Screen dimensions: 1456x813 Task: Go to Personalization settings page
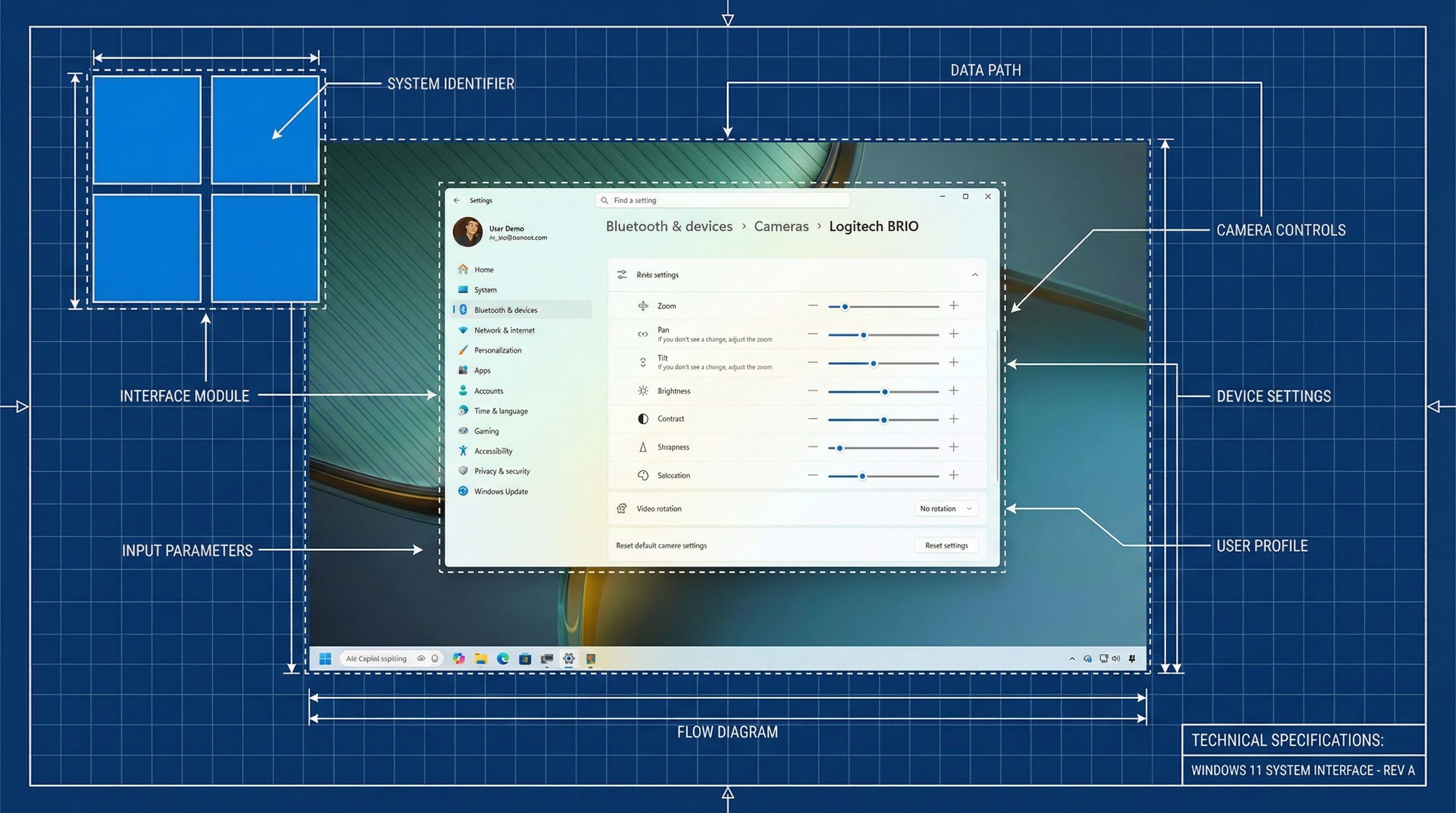(x=498, y=350)
